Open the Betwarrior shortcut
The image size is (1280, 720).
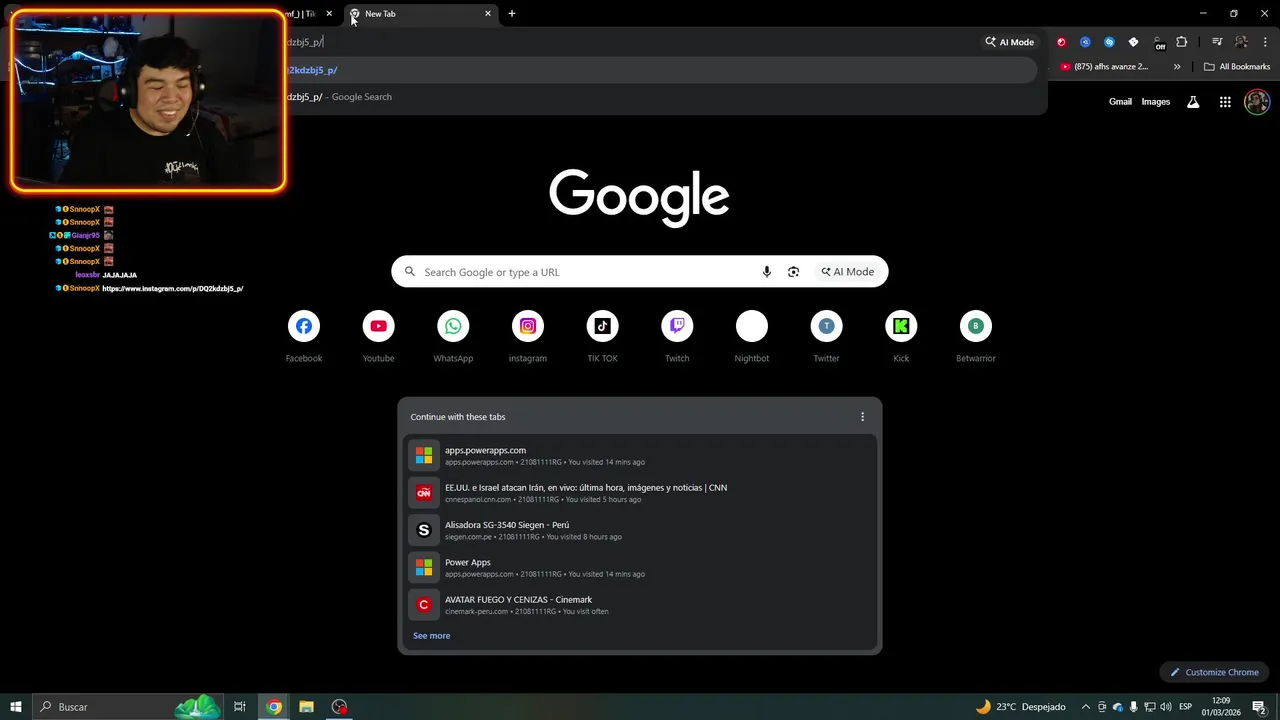coord(976,326)
